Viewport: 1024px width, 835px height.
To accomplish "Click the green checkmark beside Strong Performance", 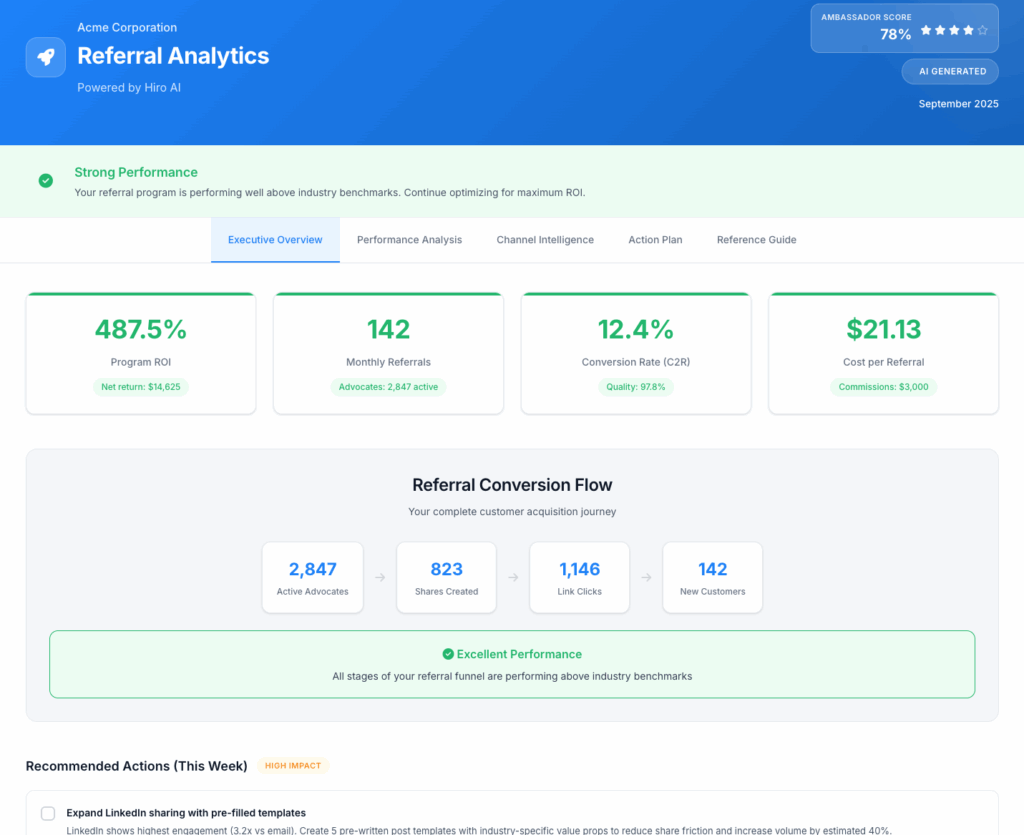I will 46,181.
